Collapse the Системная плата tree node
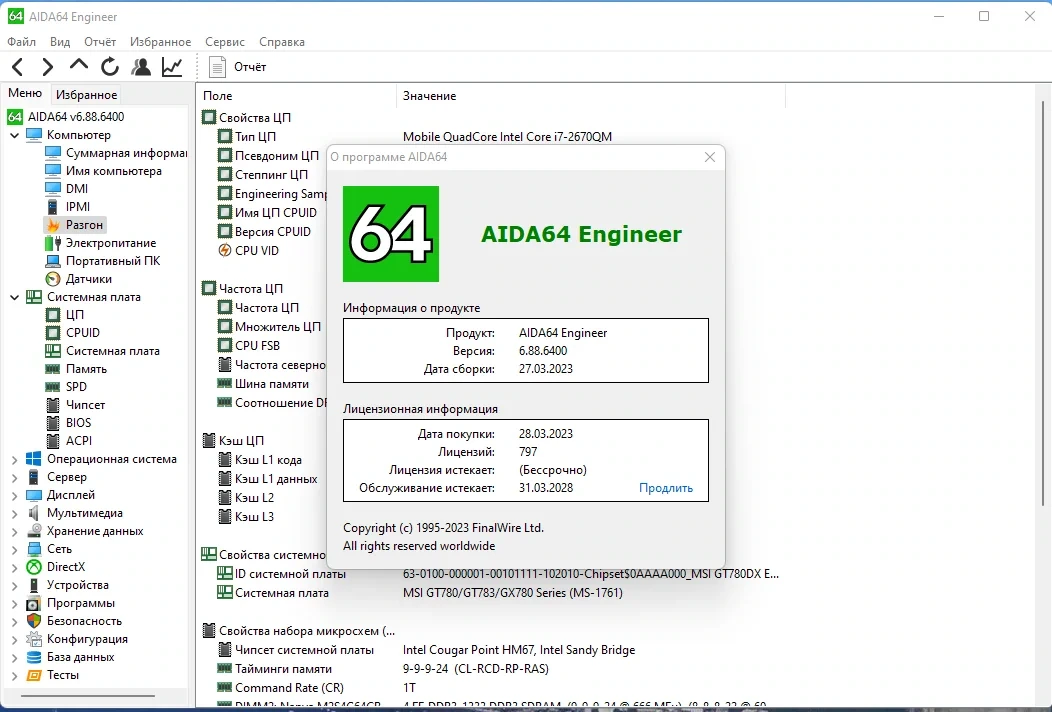Viewport: 1052px width, 712px height. (15, 297)
